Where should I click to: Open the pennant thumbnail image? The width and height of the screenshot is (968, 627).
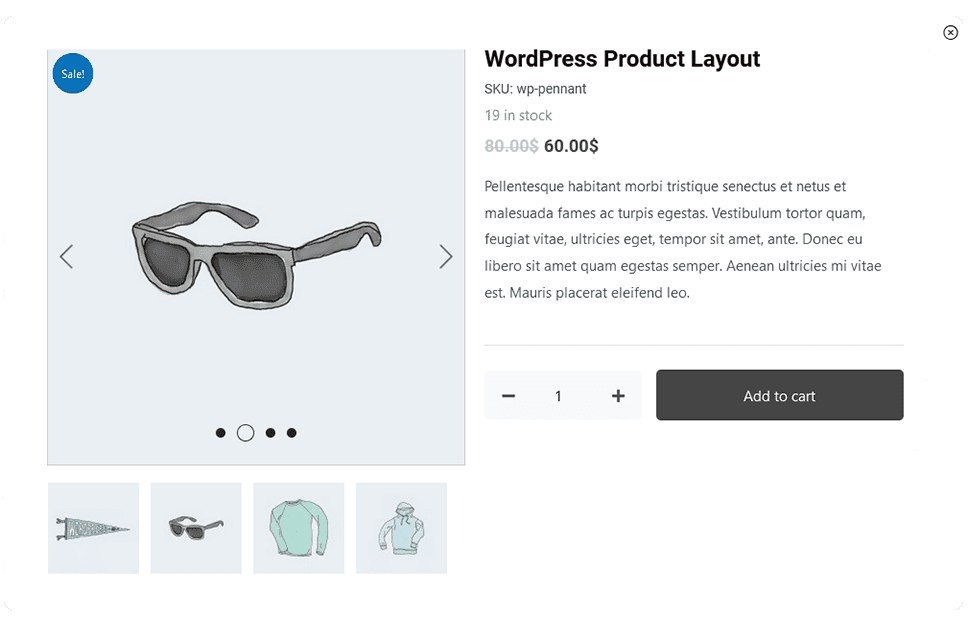point(93,528)
